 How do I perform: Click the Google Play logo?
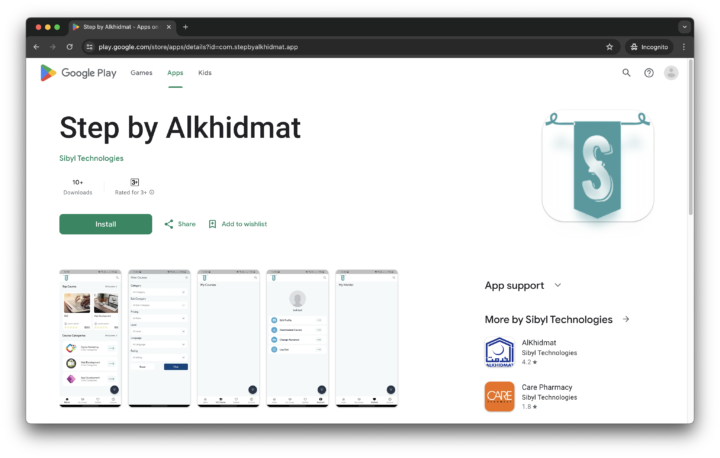point(79,73)
